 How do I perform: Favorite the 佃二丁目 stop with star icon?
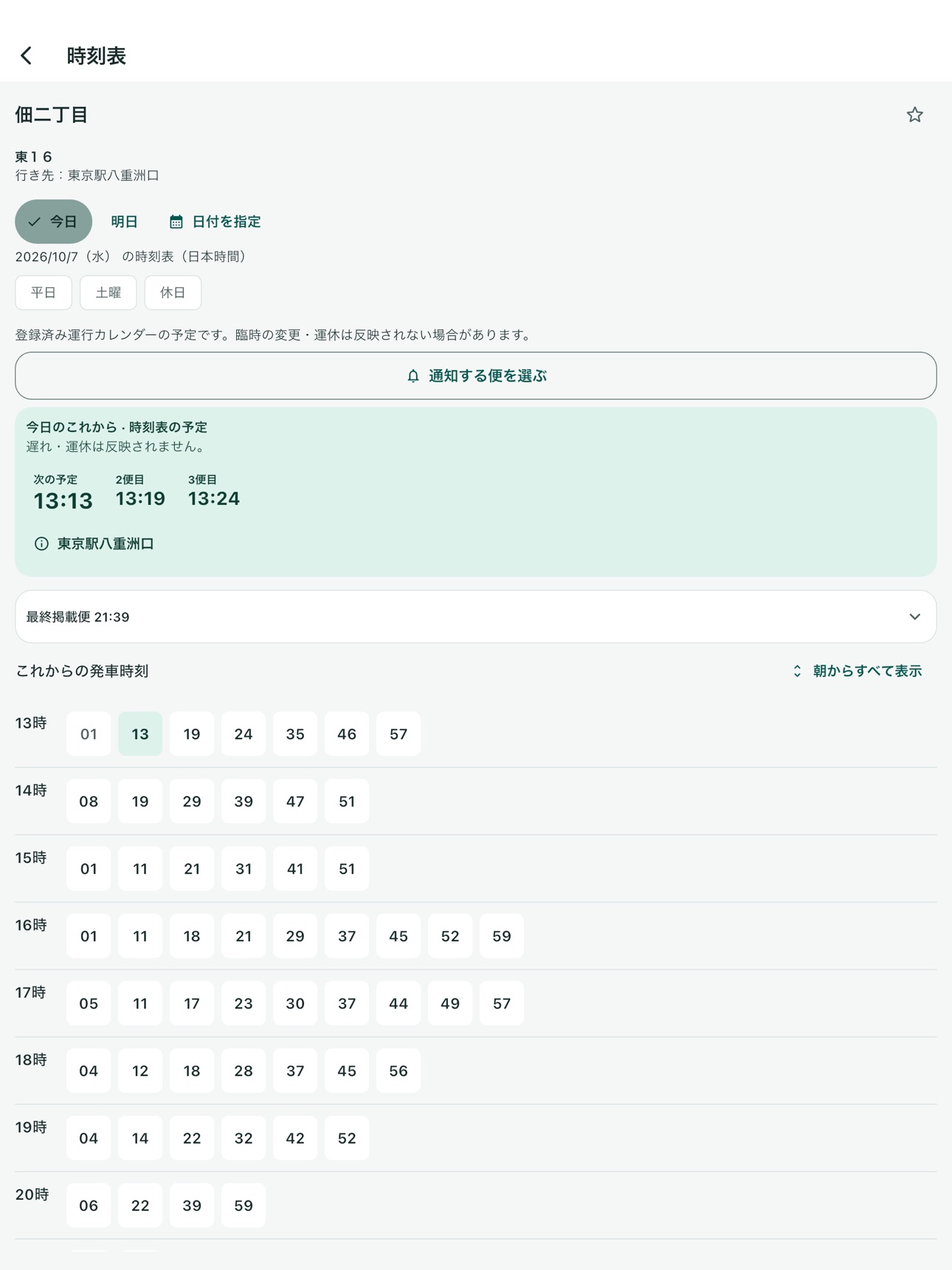(x=914, y=114)
